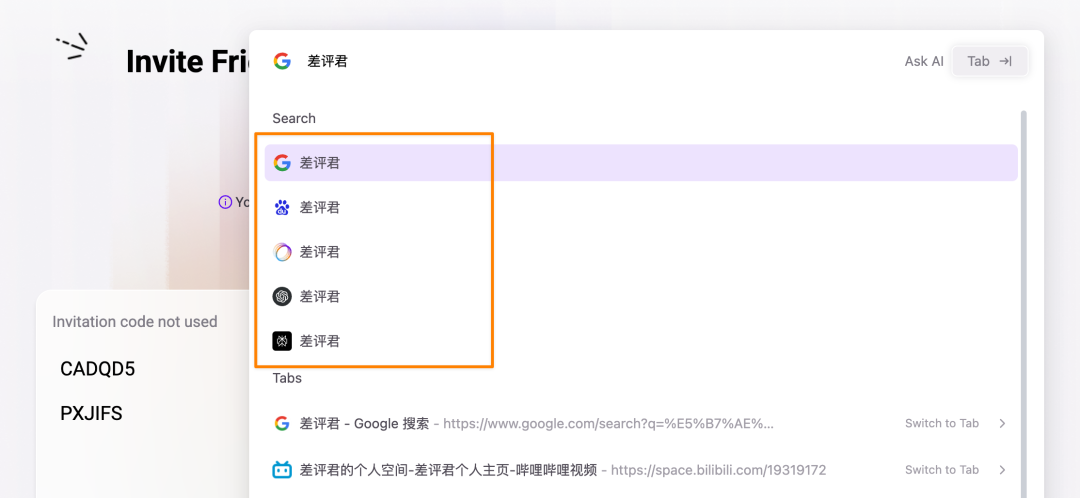1080x498 pixels.
Task: Click the Invitation code not used label
Action: tap(135, 322)
